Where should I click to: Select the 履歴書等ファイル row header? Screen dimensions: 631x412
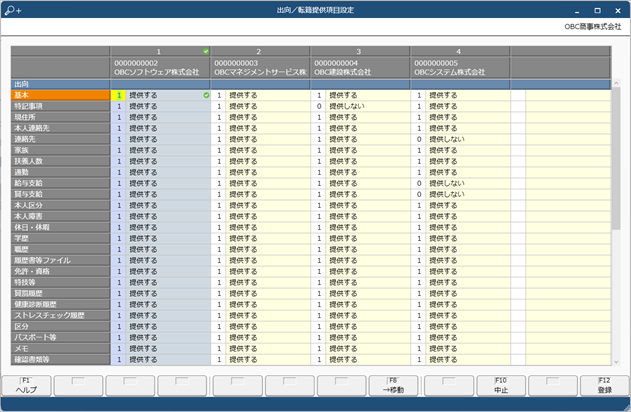pyautogui.click(x=60, y=260)
